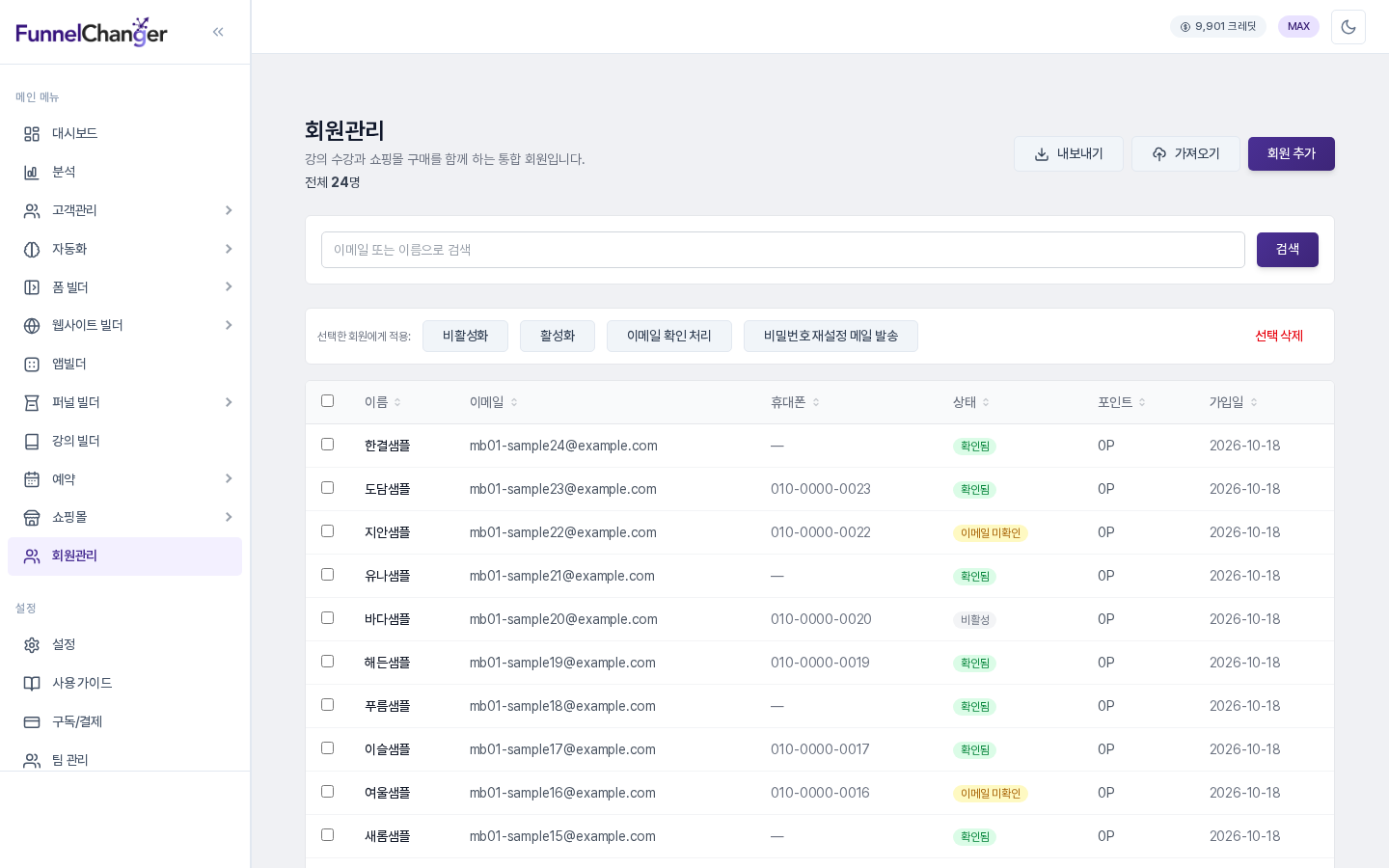Click the 퍼널 빌더 hourglass icon
Screen dimensions: 1389x868
(x=32, y=403)
